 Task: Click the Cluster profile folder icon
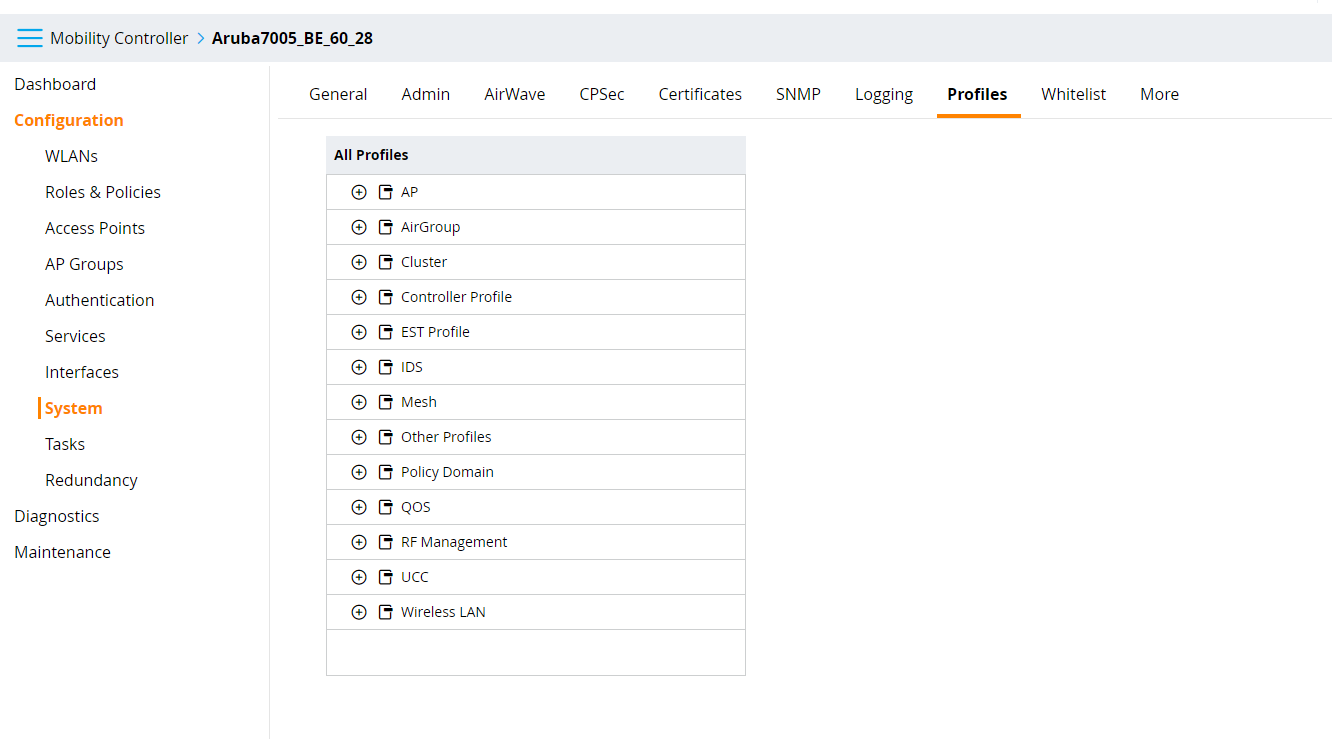[x=386, y=262]
